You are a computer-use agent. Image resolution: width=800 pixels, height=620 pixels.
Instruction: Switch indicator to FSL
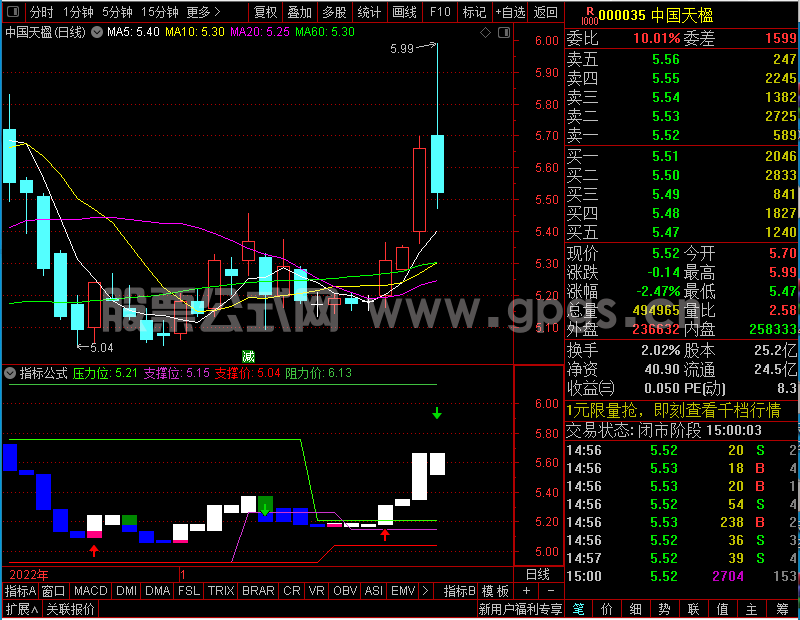point(189,591)
